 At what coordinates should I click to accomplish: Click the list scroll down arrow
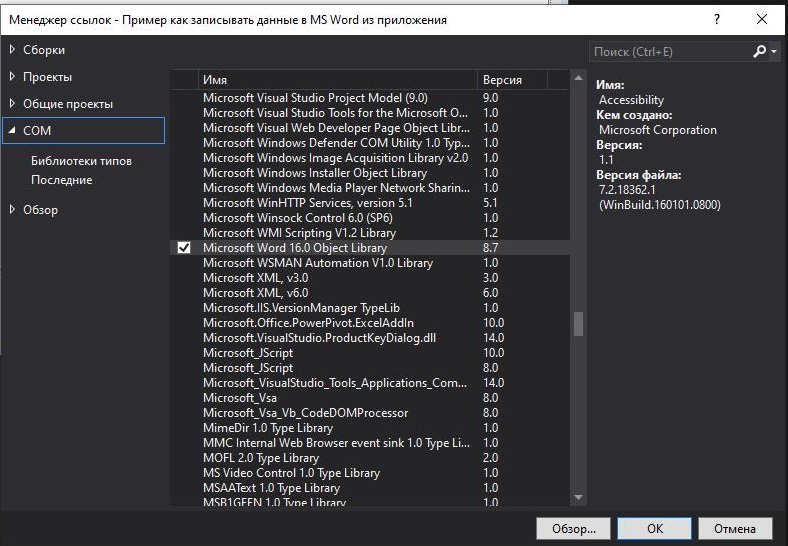click(578, 497)
